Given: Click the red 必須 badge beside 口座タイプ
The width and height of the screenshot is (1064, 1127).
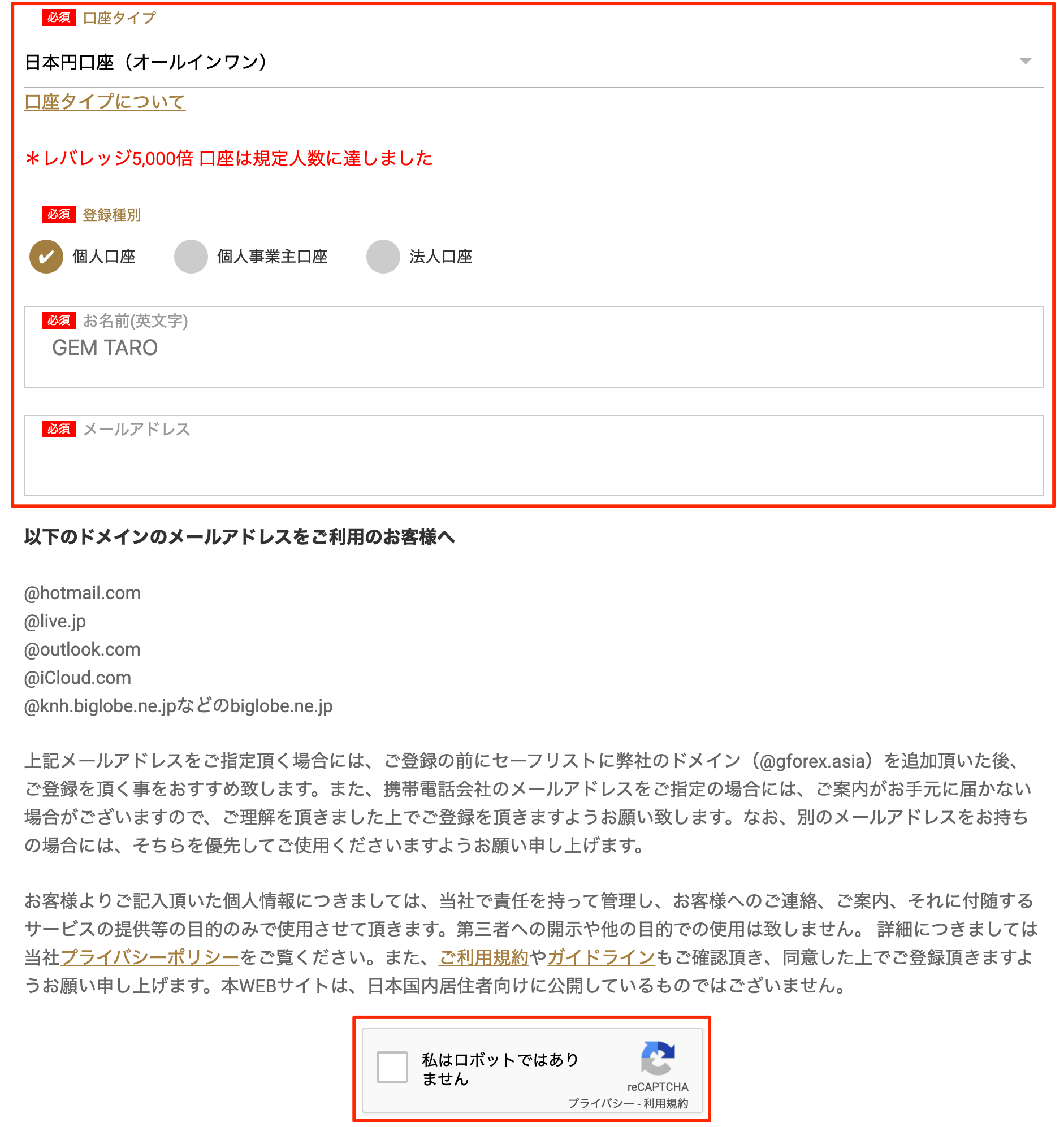Looking at the screenshot, I should coord(58,18).
